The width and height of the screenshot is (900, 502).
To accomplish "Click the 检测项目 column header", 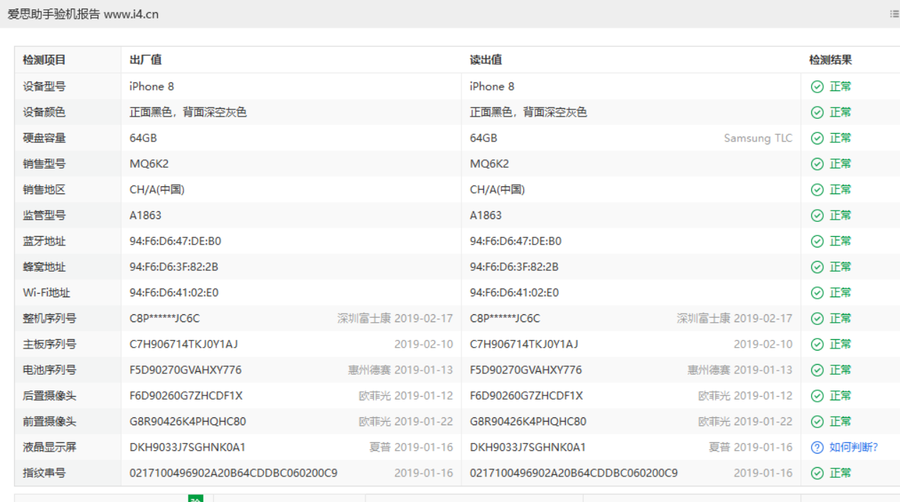I will tap(44, 60).
